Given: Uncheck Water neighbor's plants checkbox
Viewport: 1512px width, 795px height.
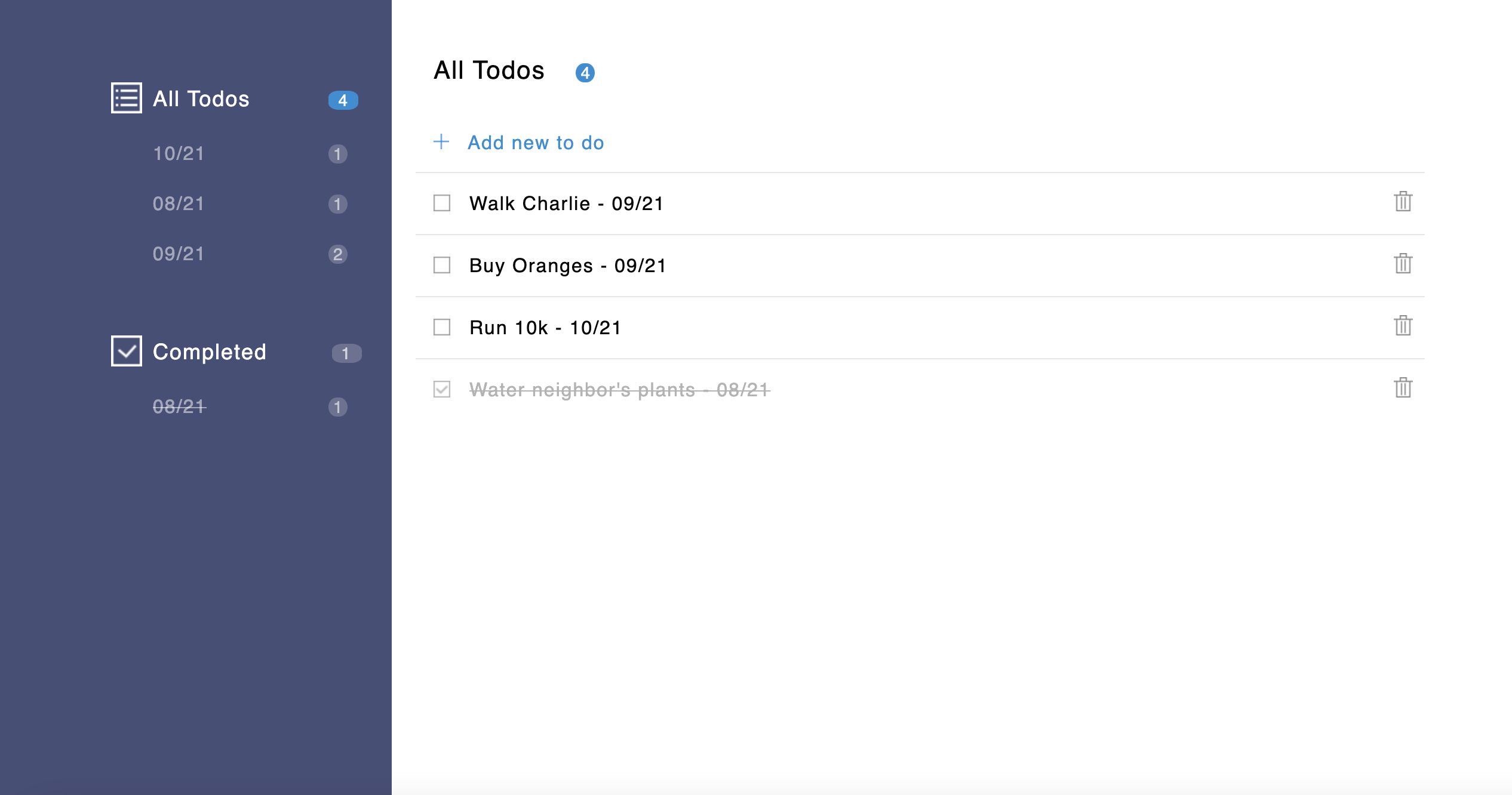Looking at the screenshot, I should [442, 390].
